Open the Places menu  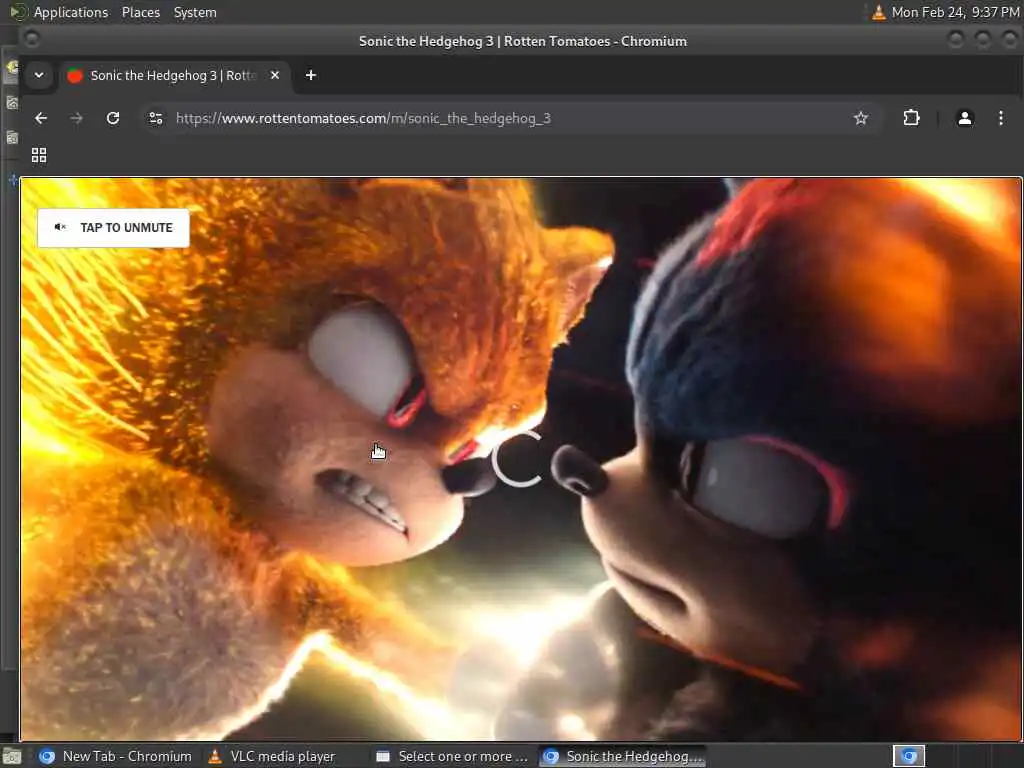coord(141,12)
